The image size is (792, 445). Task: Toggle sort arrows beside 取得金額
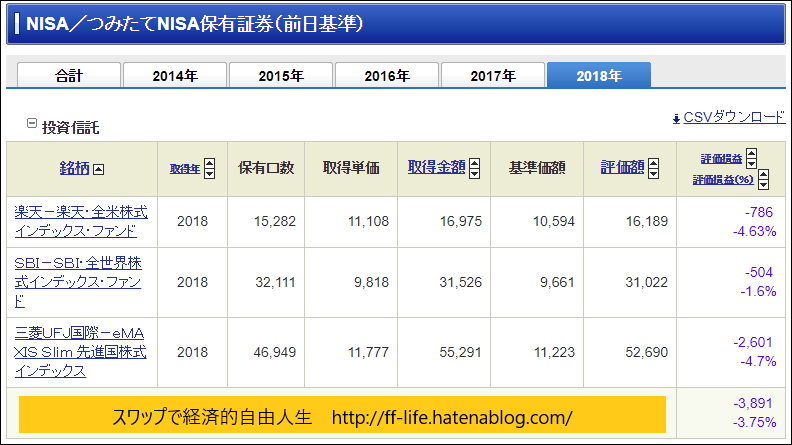pos(474,168)
